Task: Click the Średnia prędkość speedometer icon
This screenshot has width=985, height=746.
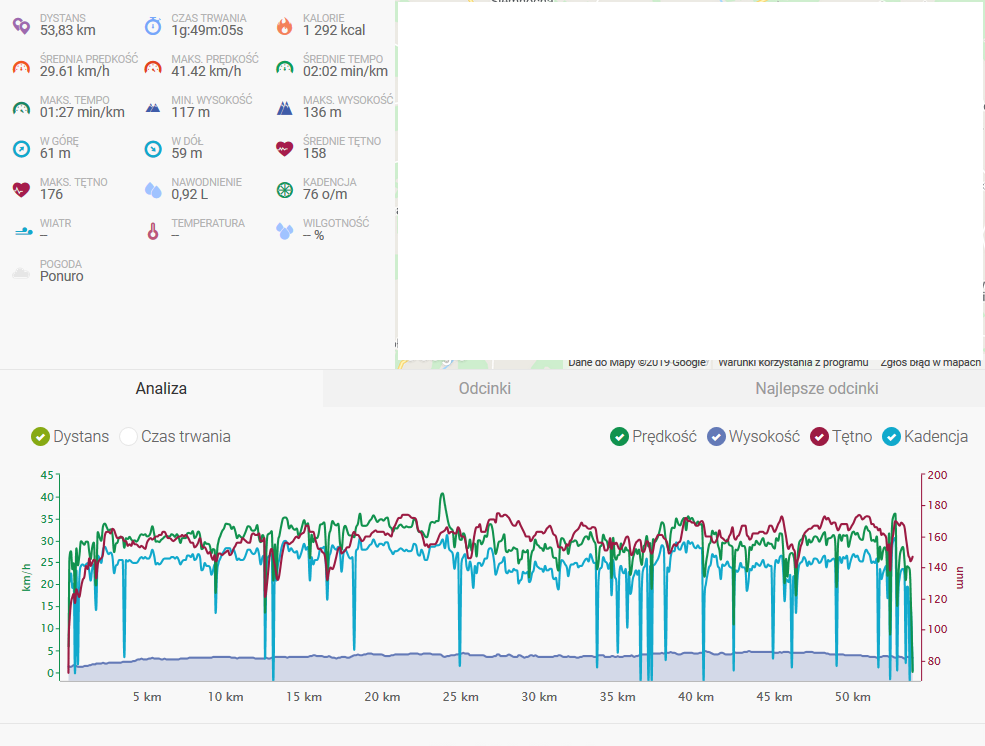Action: pyautogui.click(x=21, y=67)
